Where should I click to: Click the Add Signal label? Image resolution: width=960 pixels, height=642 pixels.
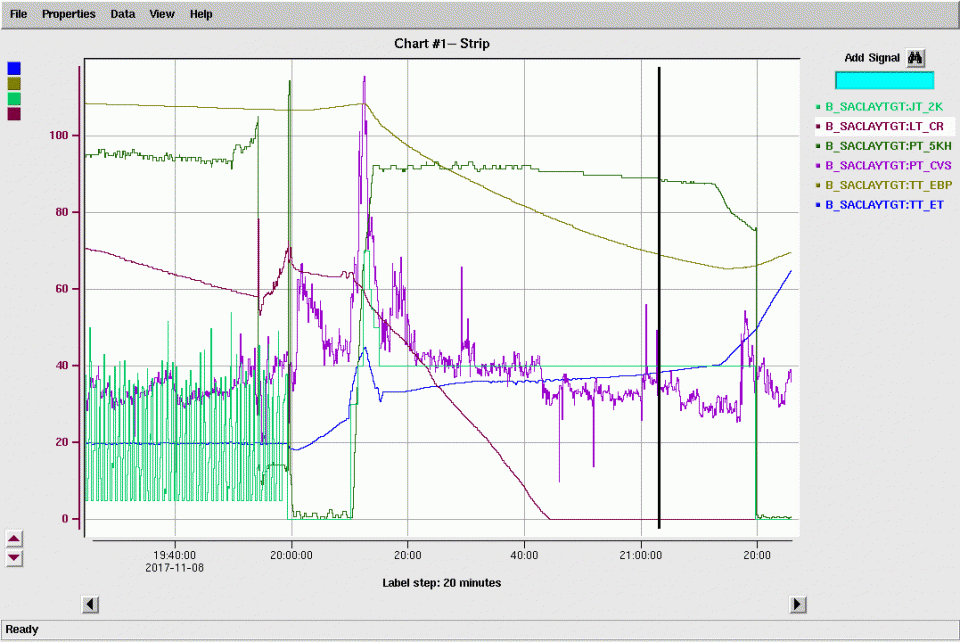point(872,58)
